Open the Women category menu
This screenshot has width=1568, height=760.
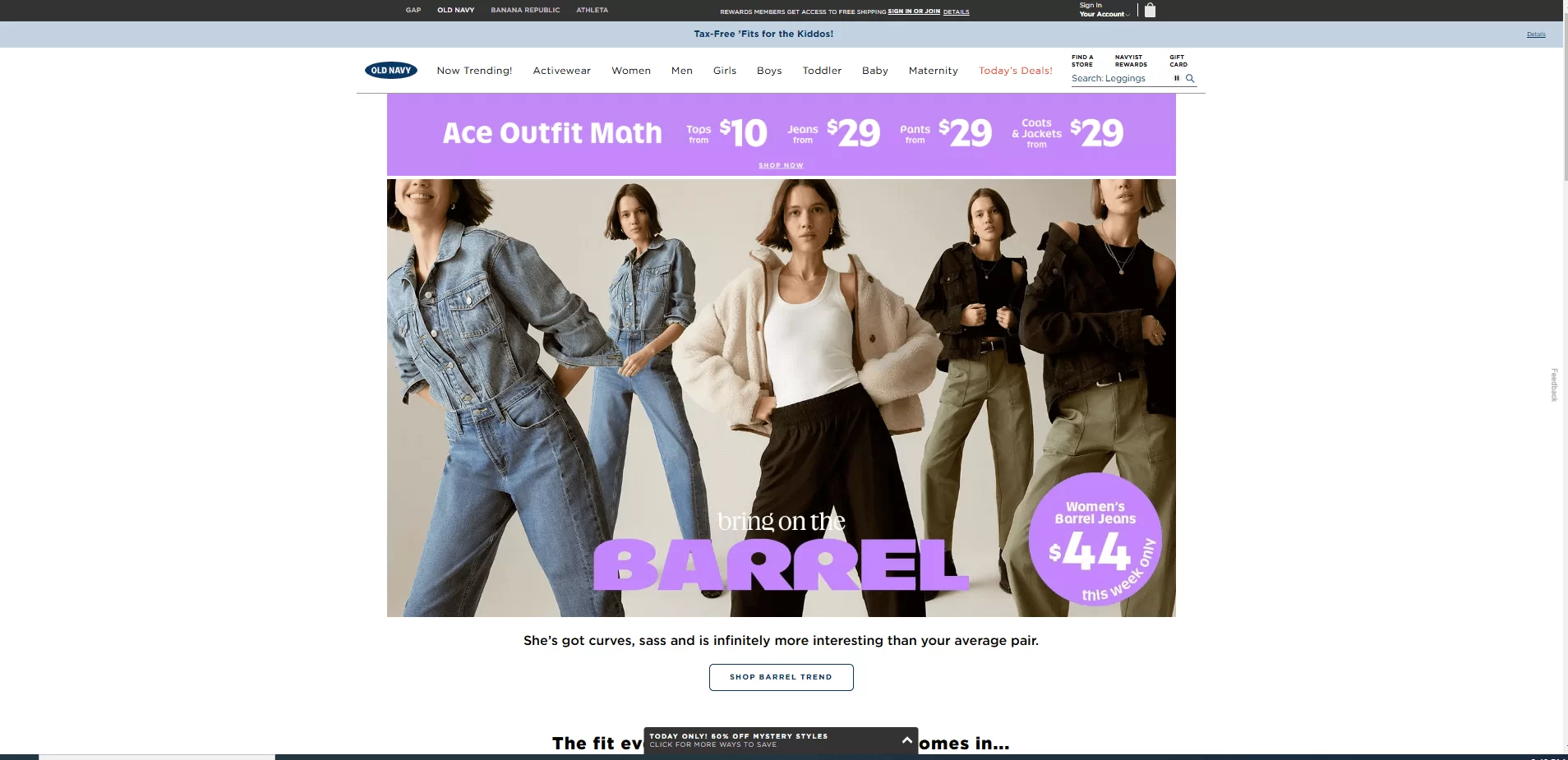click(630, 71)
